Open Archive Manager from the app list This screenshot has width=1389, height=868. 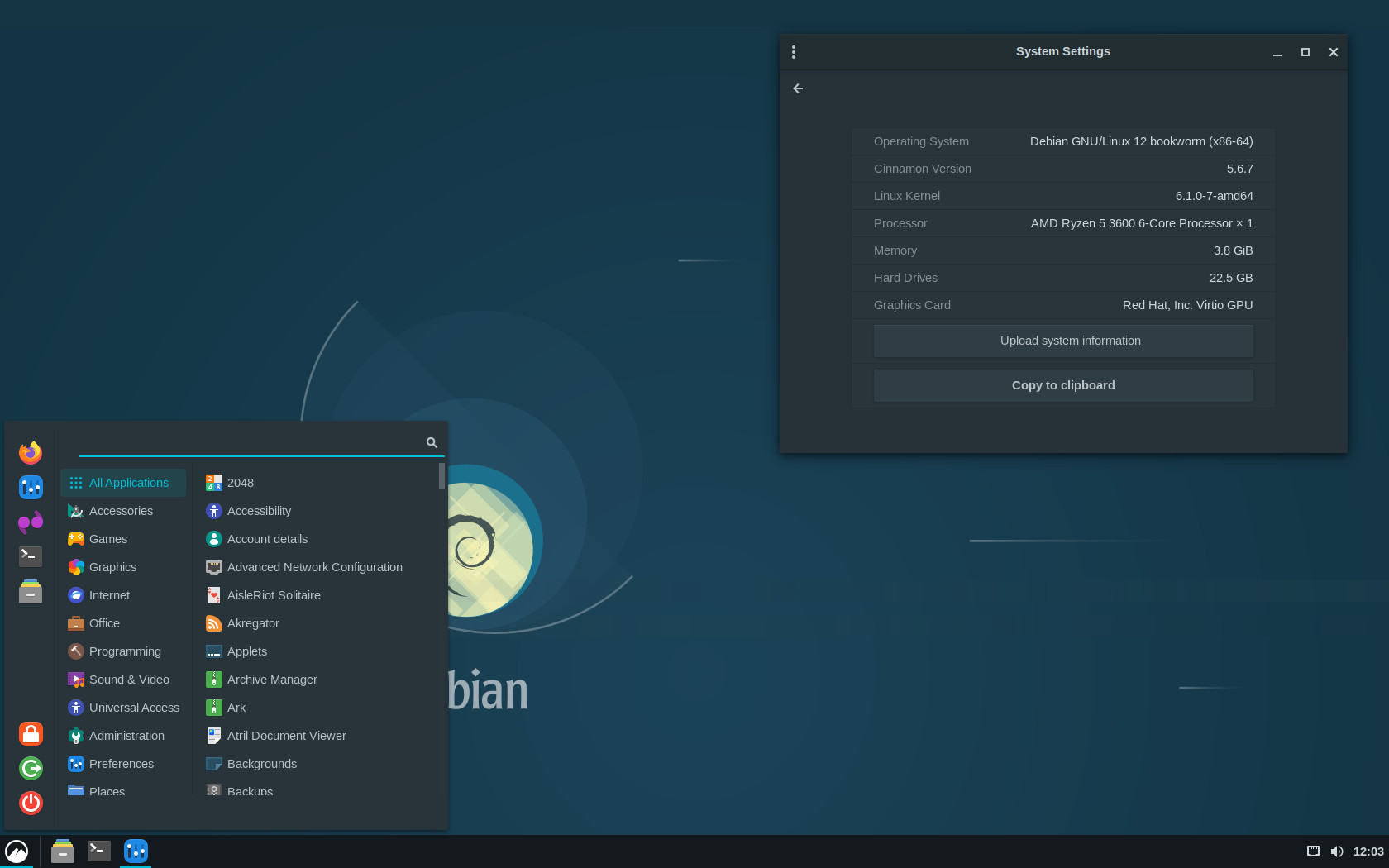(272, 679)
